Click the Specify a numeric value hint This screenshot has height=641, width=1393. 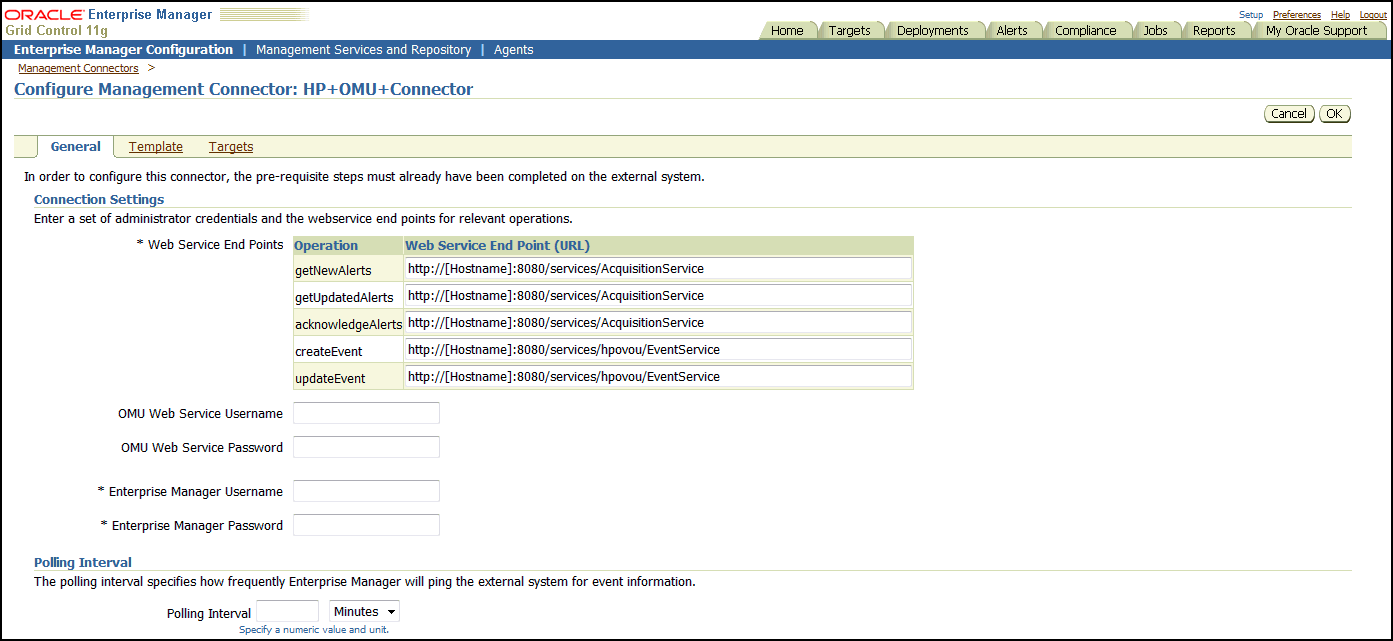tap(313, 630)
